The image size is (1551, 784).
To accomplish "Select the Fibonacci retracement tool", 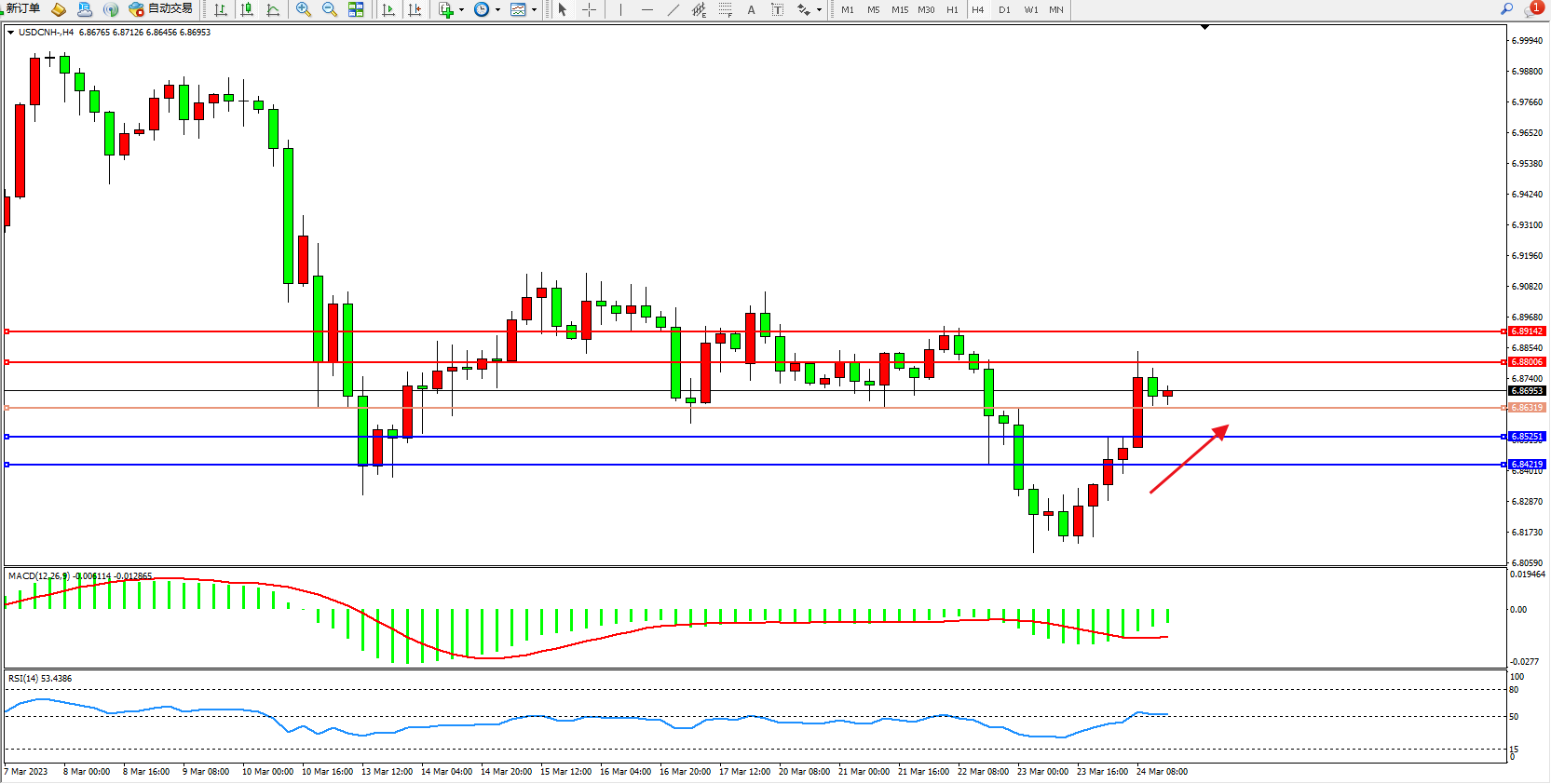I will (725, 9).
